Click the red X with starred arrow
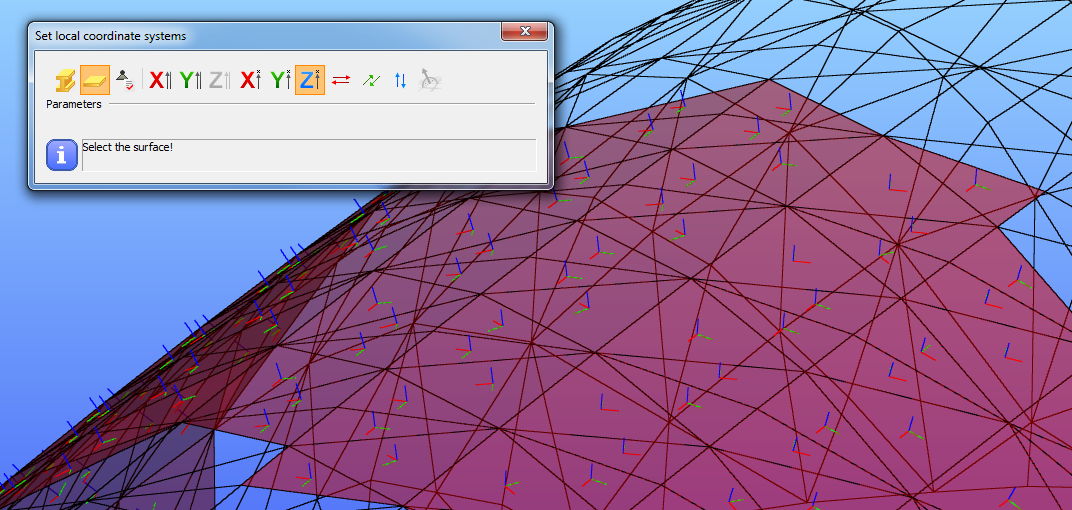The width and height of the screenshot is (1072, 510). tap(250, 80)
